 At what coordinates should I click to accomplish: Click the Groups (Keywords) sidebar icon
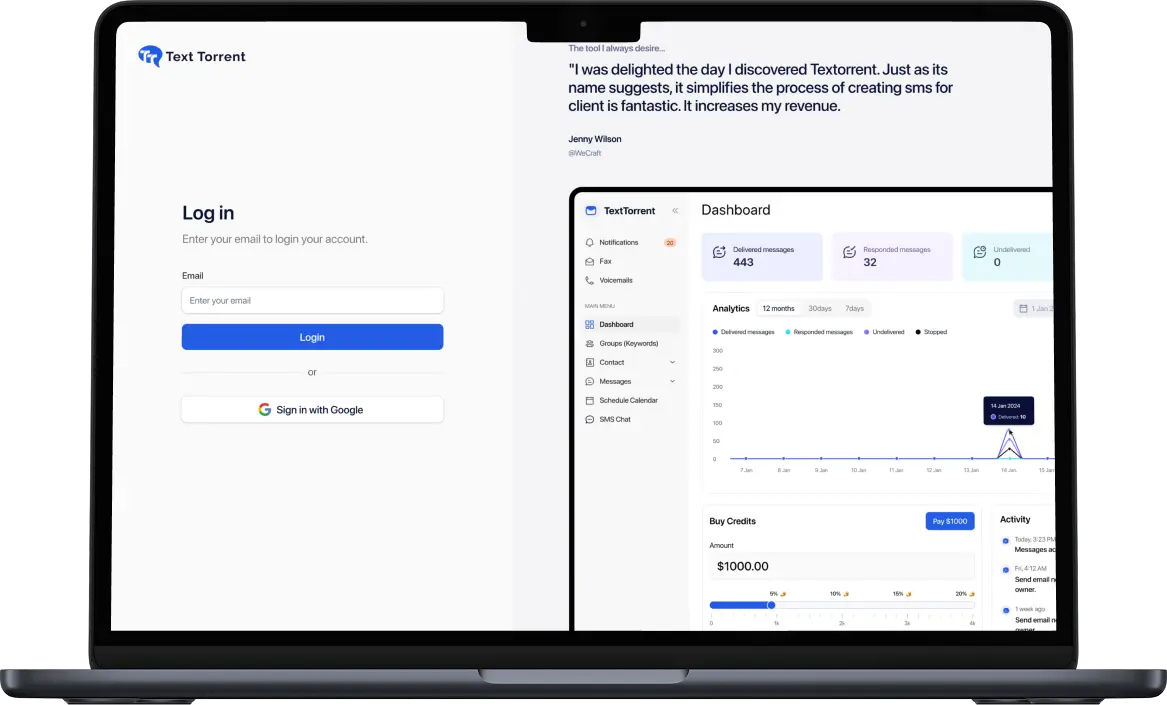(590, 343)
